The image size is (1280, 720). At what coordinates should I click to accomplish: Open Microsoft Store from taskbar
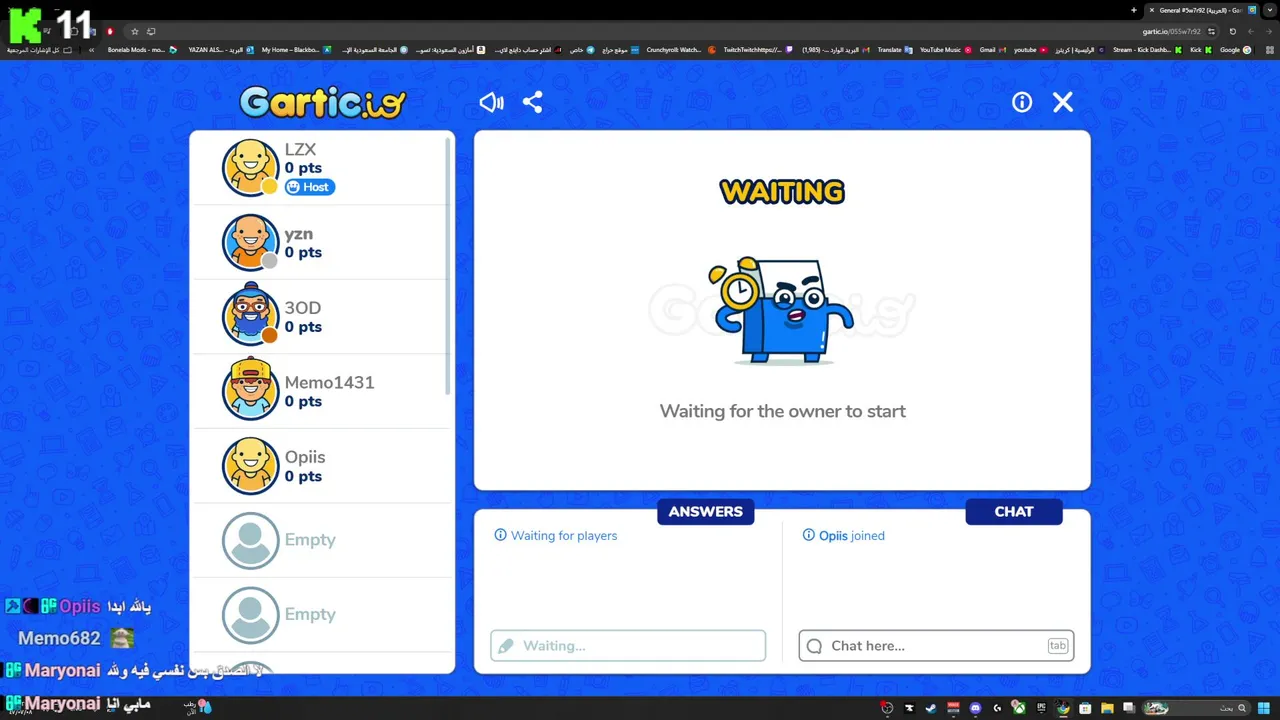click(x=1085, y=708)
